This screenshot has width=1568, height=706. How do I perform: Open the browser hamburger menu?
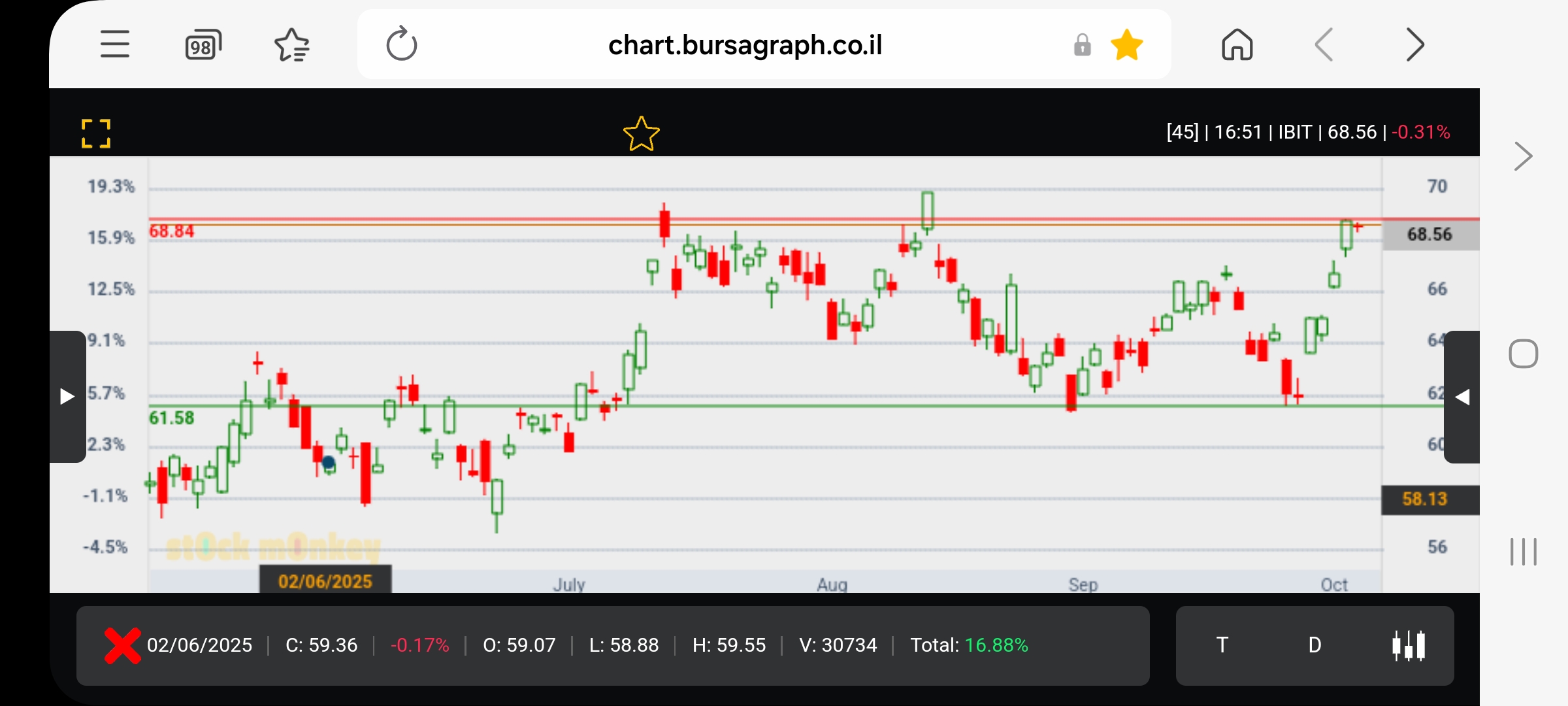point(114,44)
